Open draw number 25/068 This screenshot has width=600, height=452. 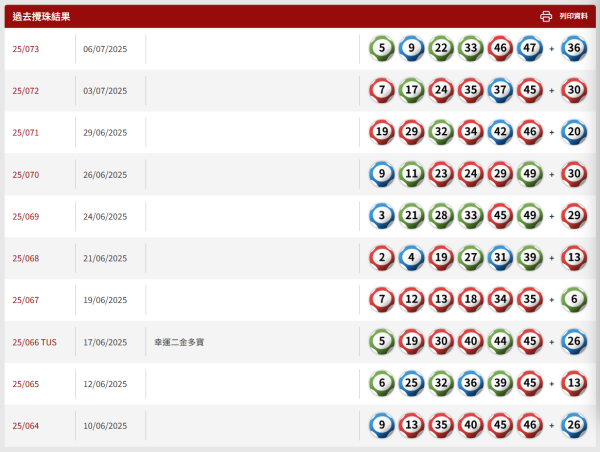point(26,258)
